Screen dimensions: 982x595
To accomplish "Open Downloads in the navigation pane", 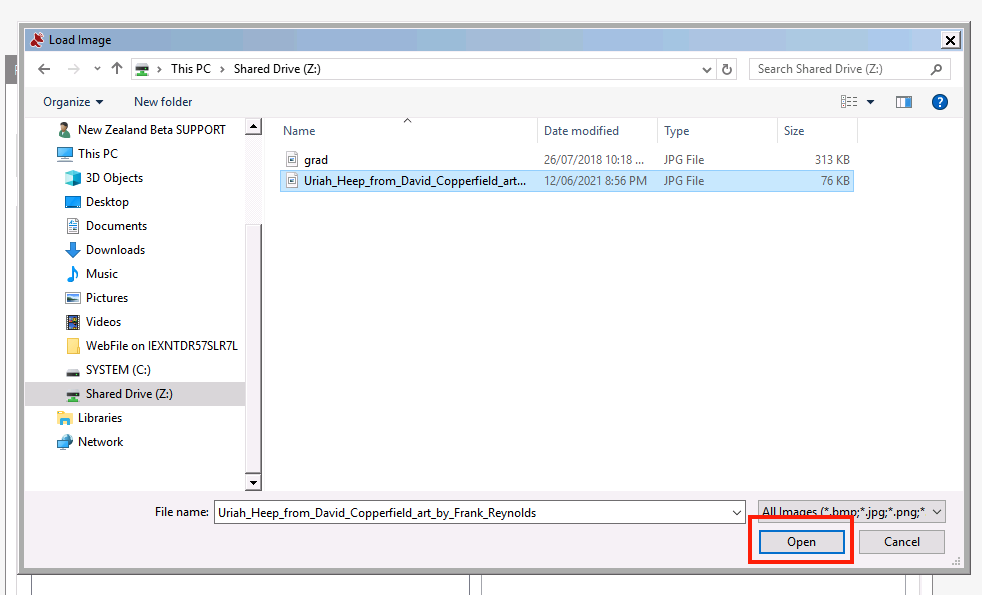I will 105,250.
